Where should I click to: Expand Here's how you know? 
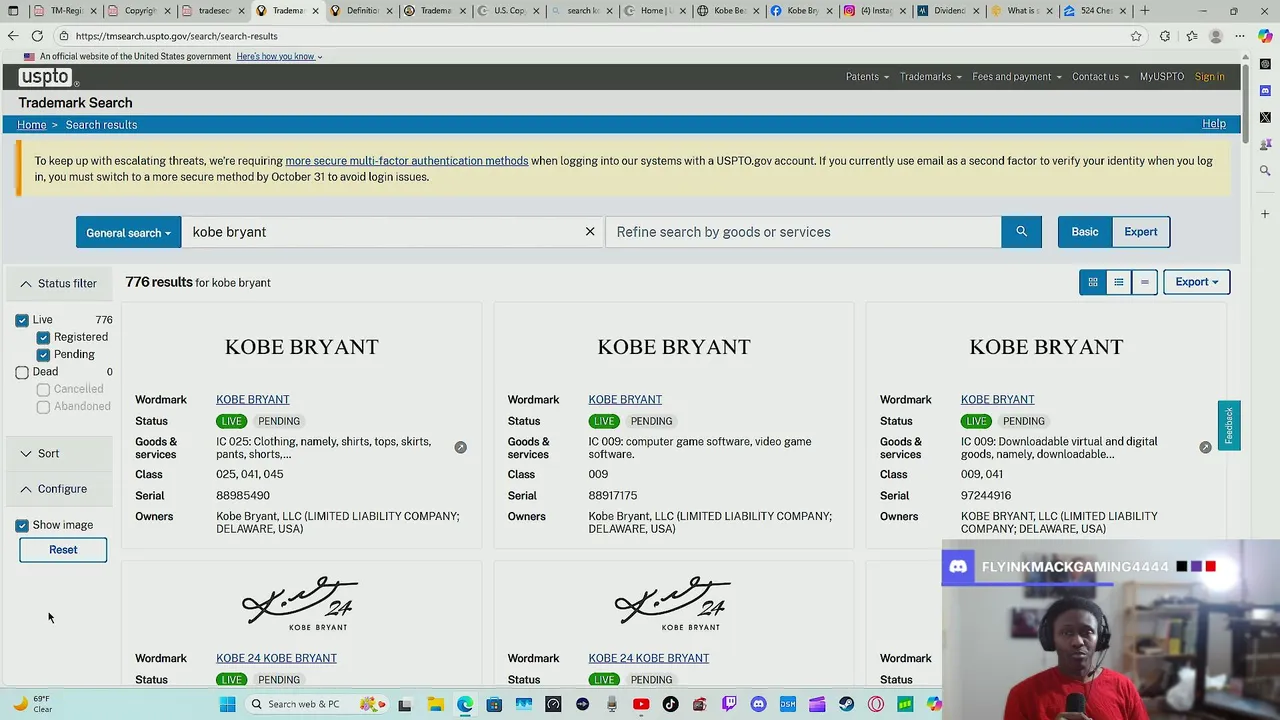pos(279,57)
